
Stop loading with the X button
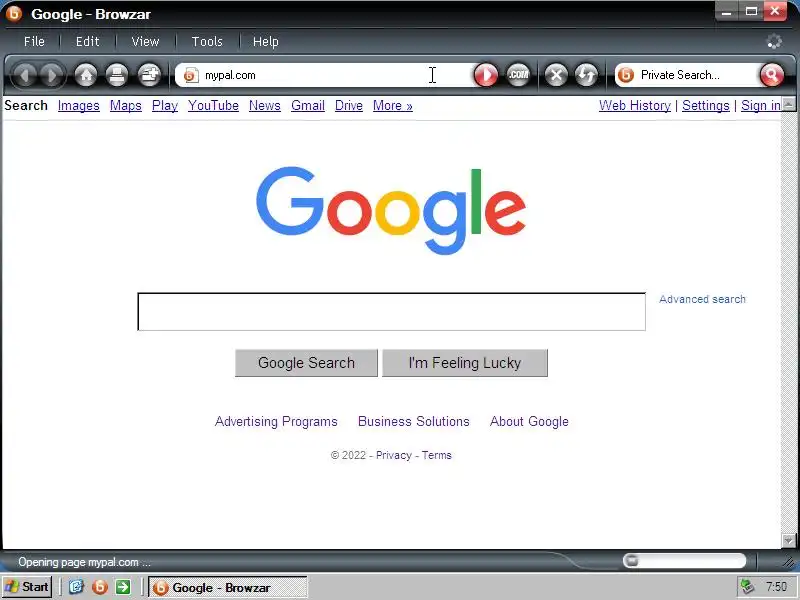tap(556, 76)
